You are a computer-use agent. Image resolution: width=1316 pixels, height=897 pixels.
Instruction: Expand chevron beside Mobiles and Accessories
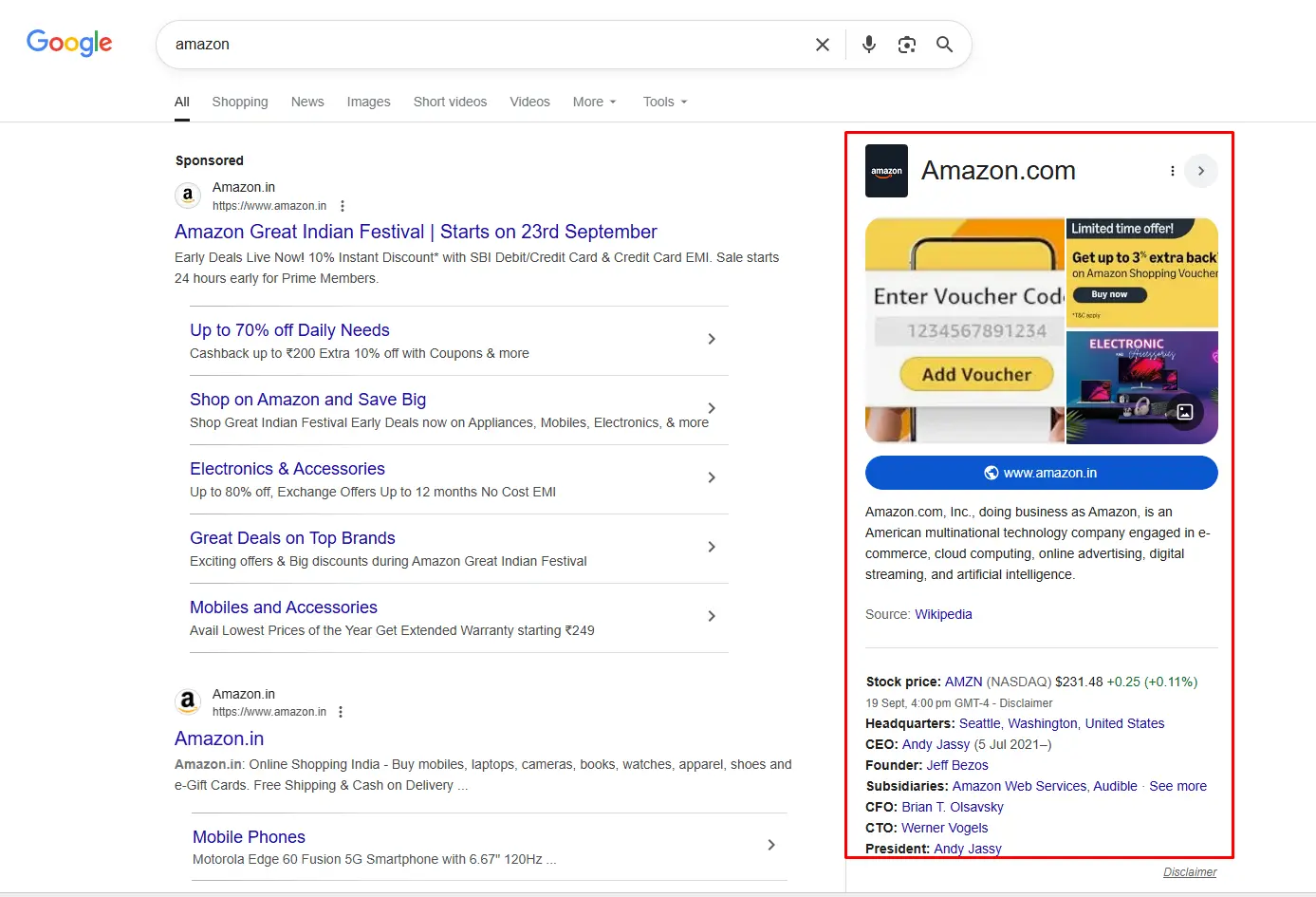coord(712,616)
